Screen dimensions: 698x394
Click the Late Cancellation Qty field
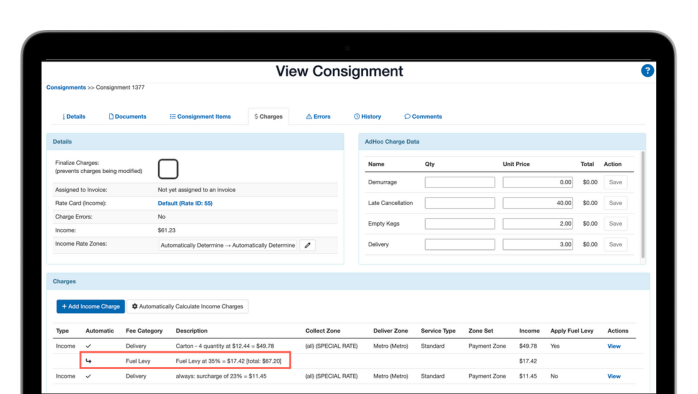460,203
